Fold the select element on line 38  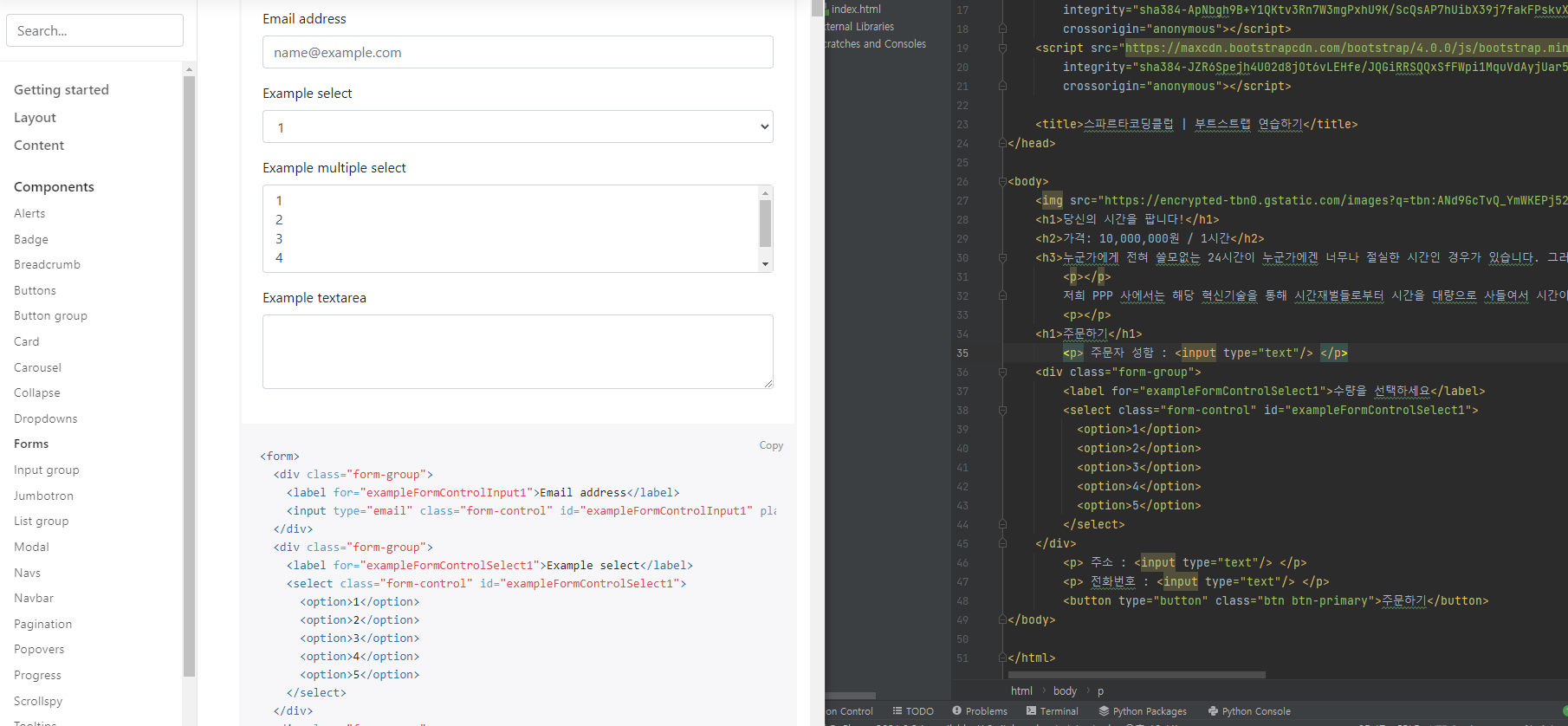tap(1002, 411)
